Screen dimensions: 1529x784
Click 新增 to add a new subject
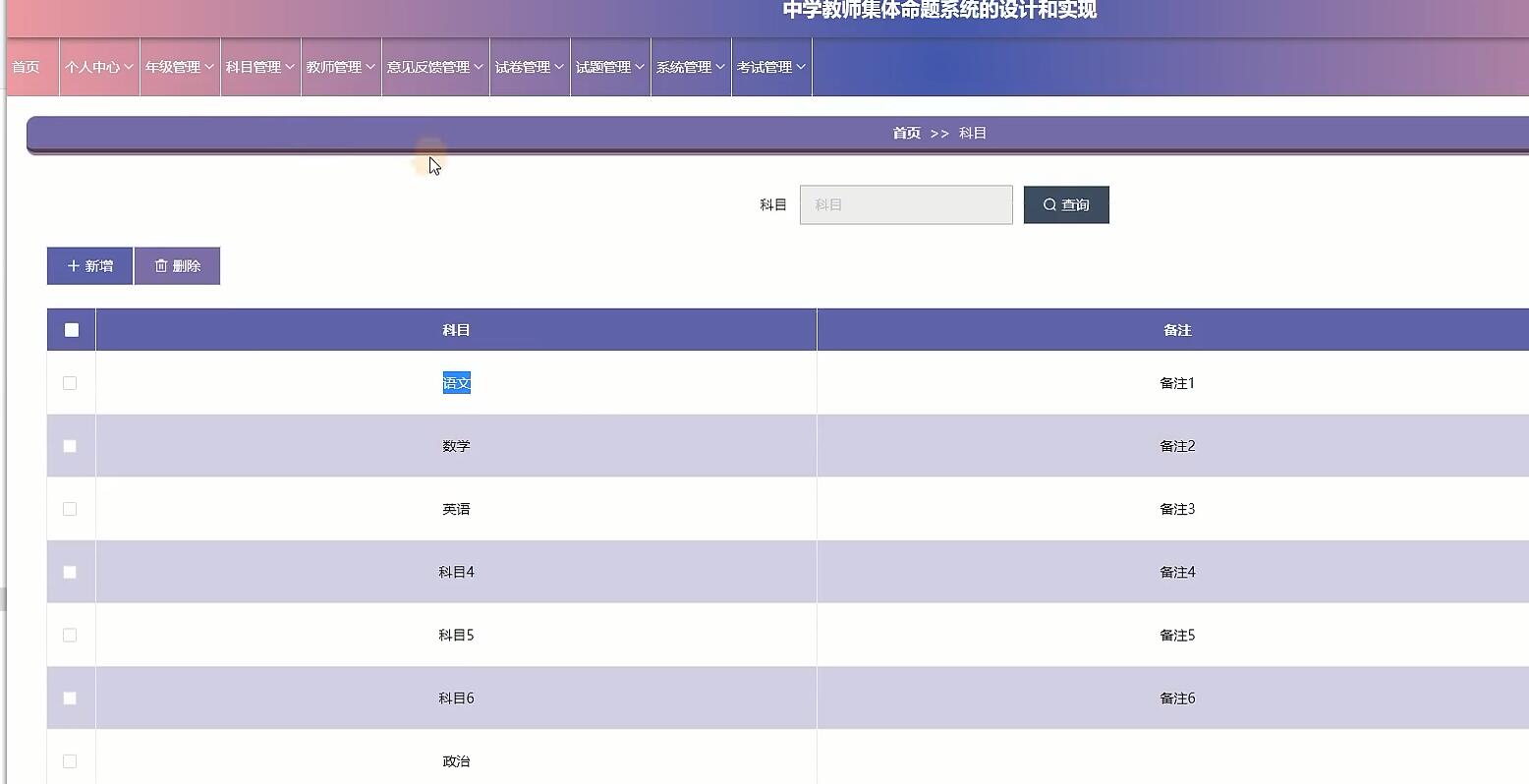coord(88,265)
